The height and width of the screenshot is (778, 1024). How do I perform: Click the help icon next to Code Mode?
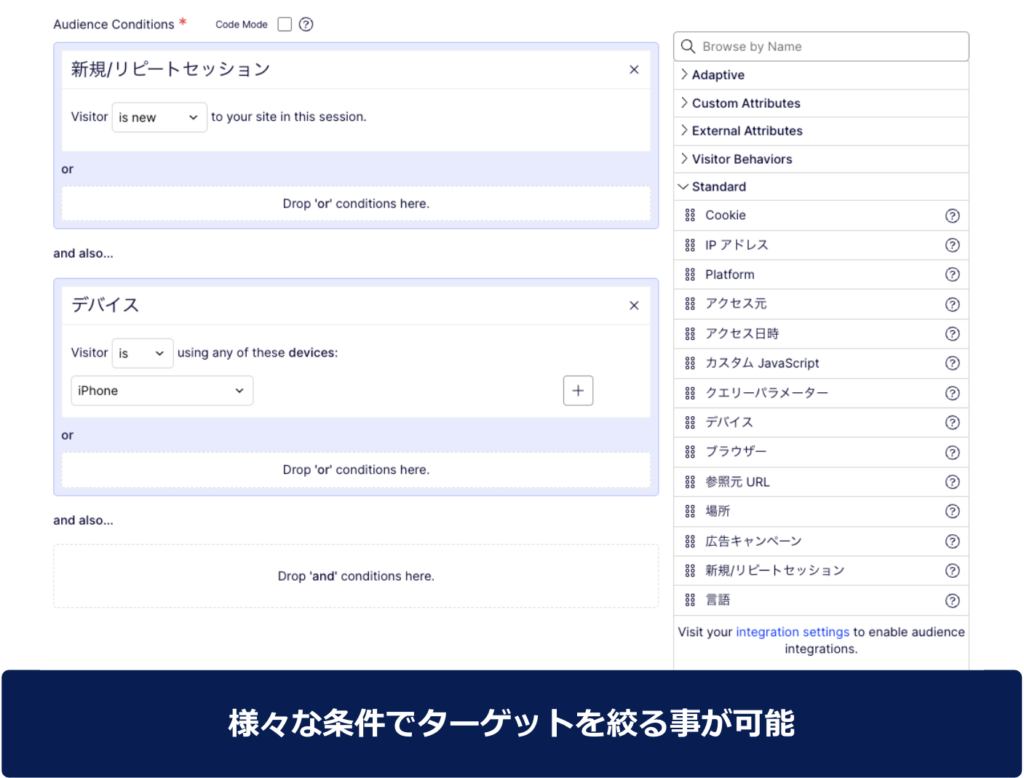(x=306, y=24)
